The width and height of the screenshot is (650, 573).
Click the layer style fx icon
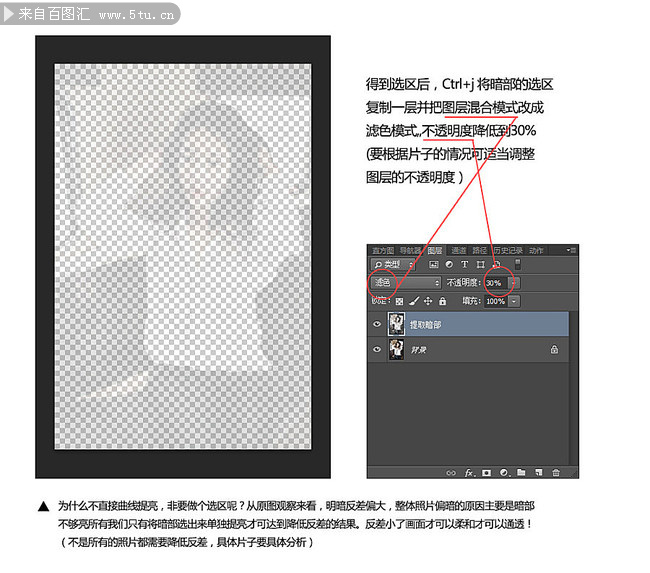(469, 471)
